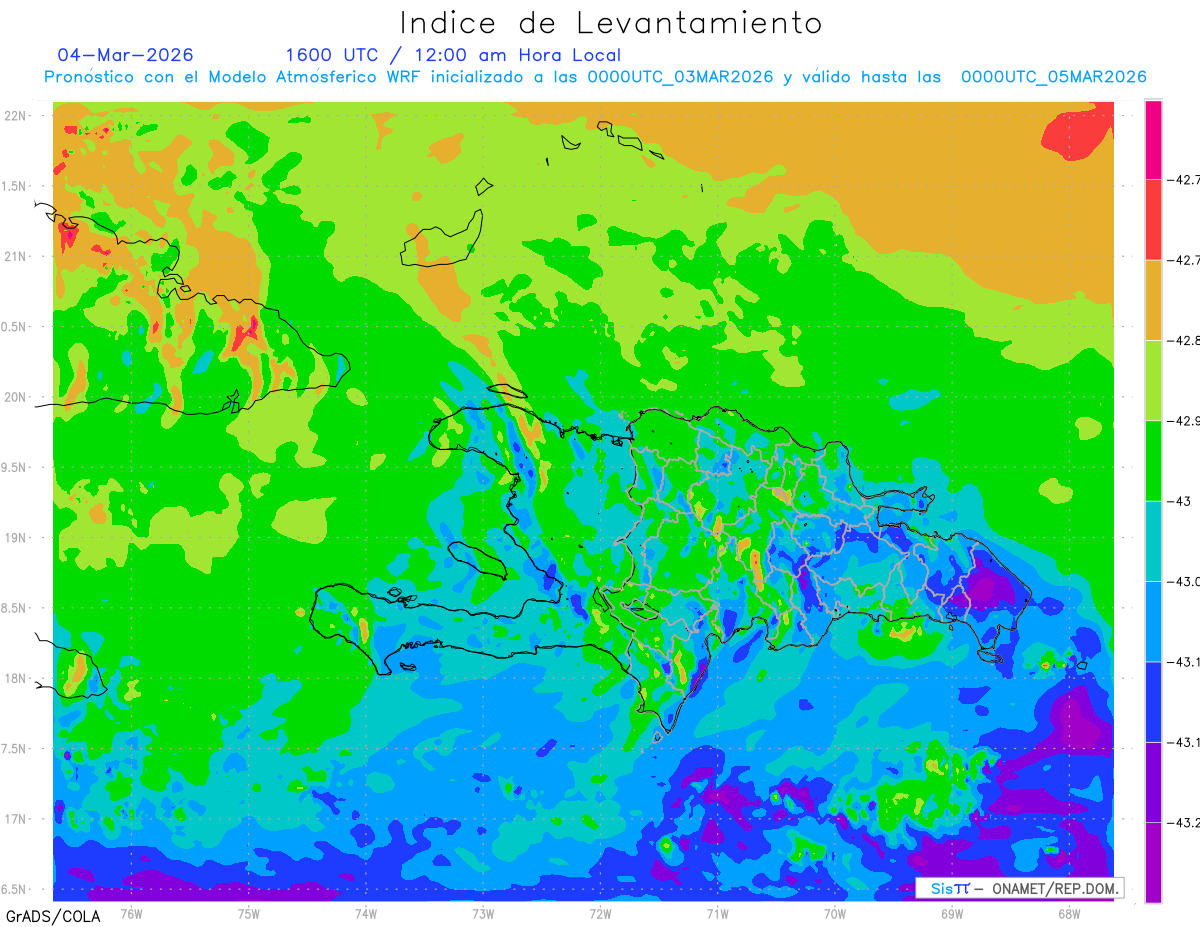Image resolution: width=1200 pixels, height=927 pixels.
Task: Select the '17N' latitude label
Action: click(x=15, y=819)
